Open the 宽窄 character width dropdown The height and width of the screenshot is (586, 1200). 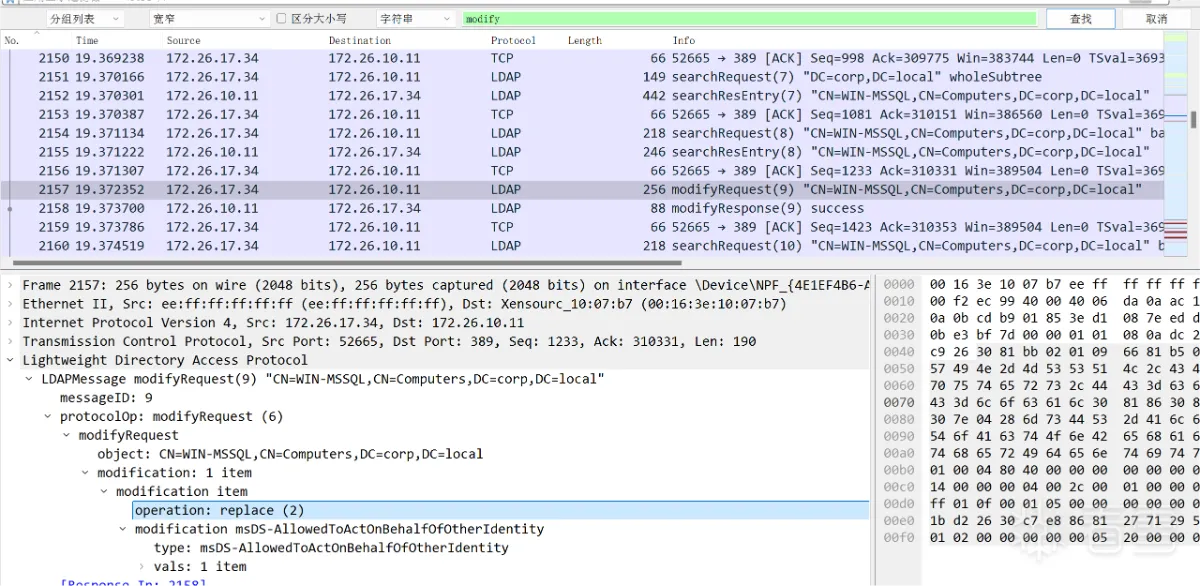tap(208, 19)
